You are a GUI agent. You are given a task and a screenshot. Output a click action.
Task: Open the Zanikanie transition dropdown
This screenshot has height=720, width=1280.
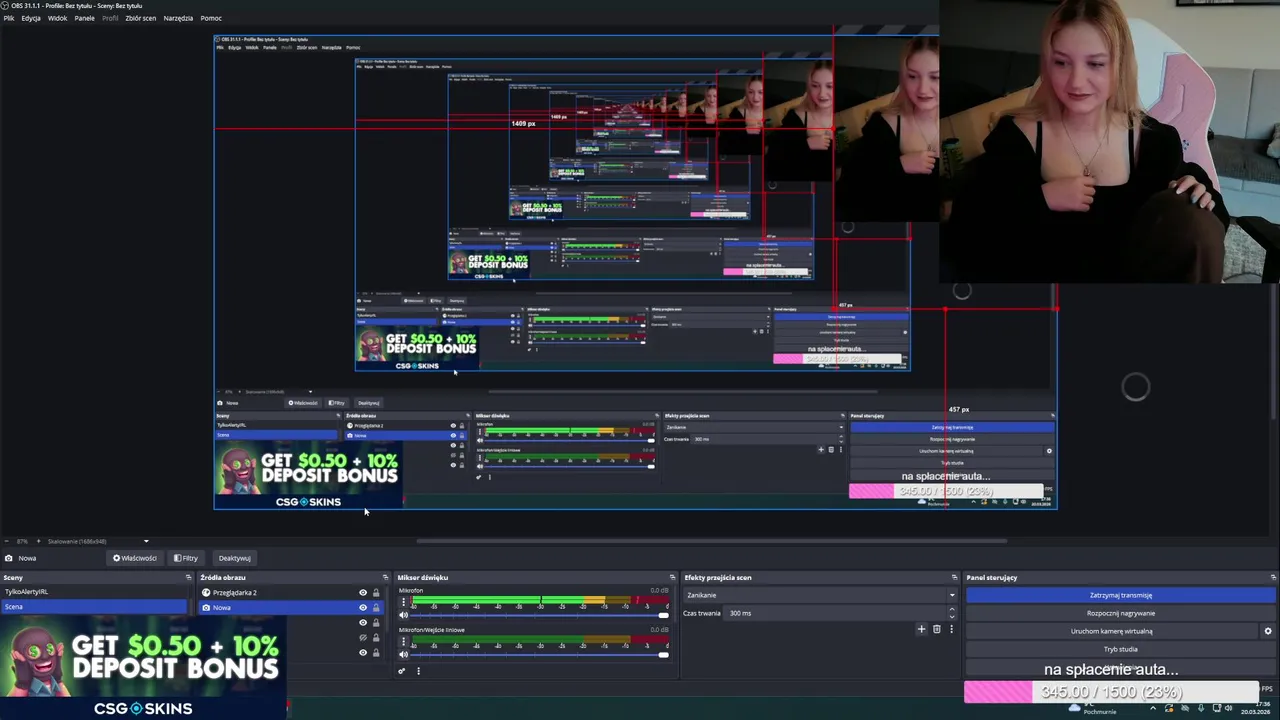point(820,595)
